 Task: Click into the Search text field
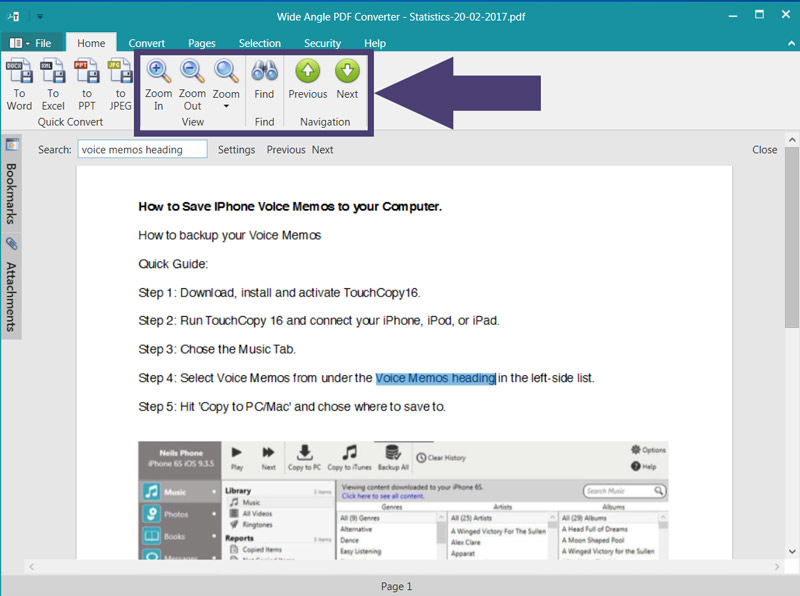click(142, 150)
